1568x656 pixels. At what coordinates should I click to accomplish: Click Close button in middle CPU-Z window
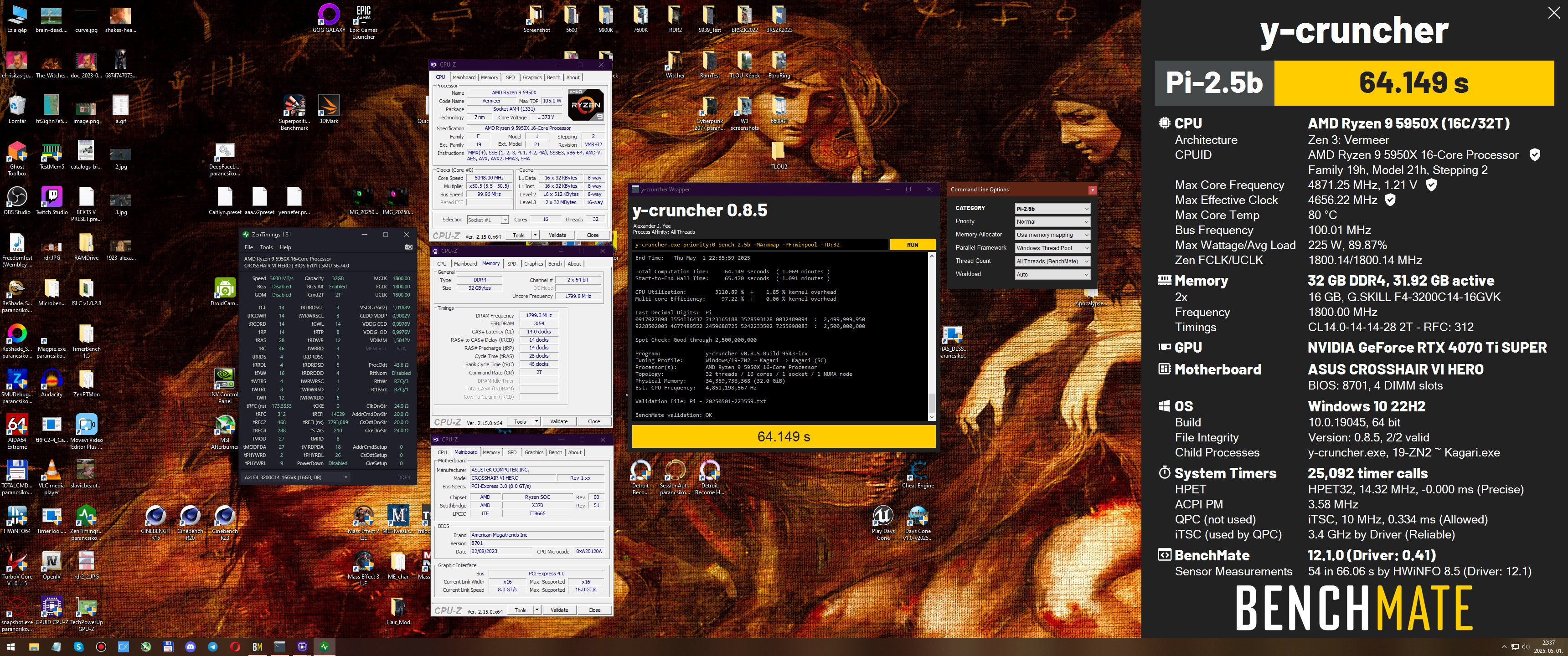pyautogui.click(x=593, y=421)
